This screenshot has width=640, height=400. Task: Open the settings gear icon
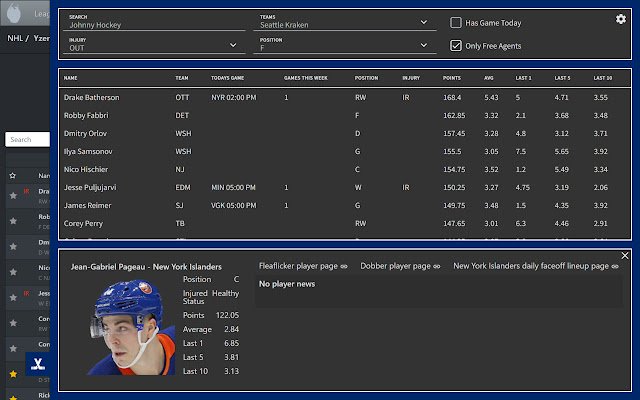click(x=620, y=19)
